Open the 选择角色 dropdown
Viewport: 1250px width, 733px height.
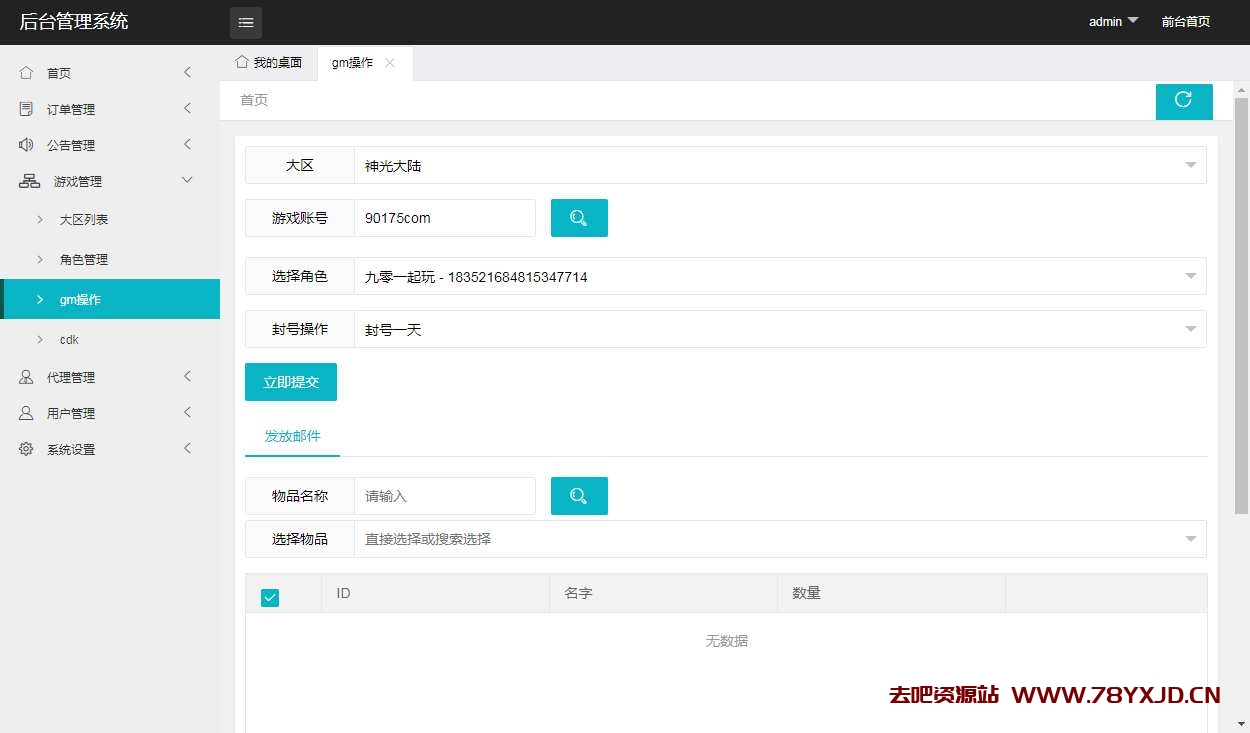(780, 277)
